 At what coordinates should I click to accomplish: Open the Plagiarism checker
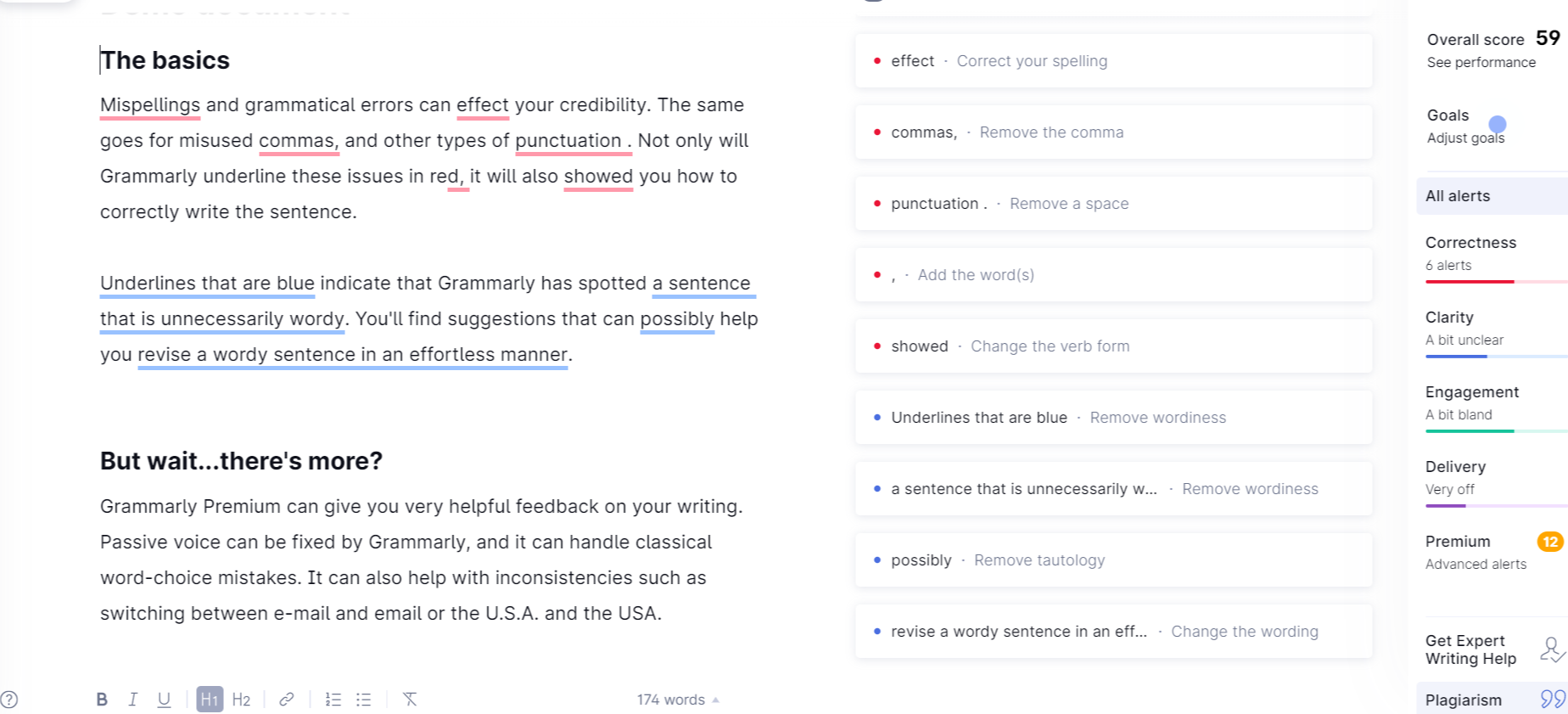[1464, 699]
